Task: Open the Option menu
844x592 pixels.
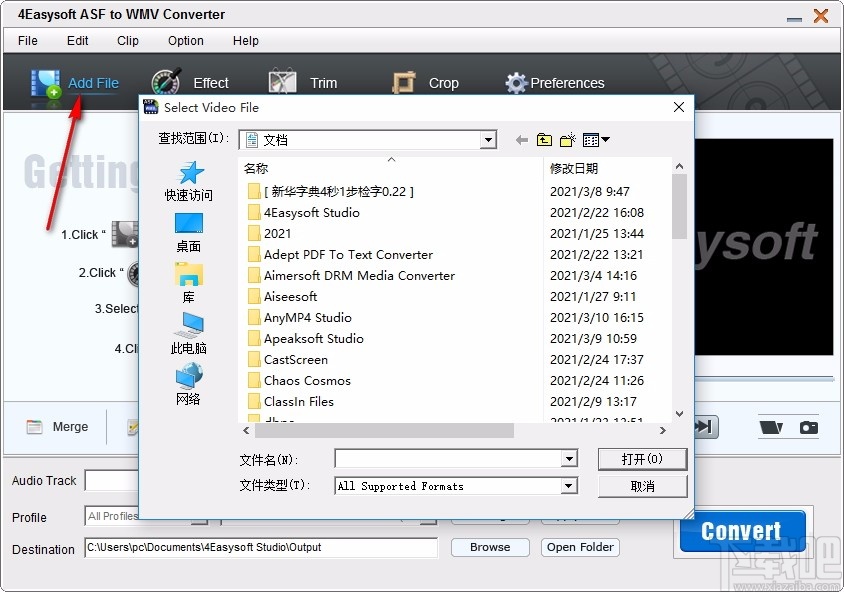Action: (x=185, y=41)
